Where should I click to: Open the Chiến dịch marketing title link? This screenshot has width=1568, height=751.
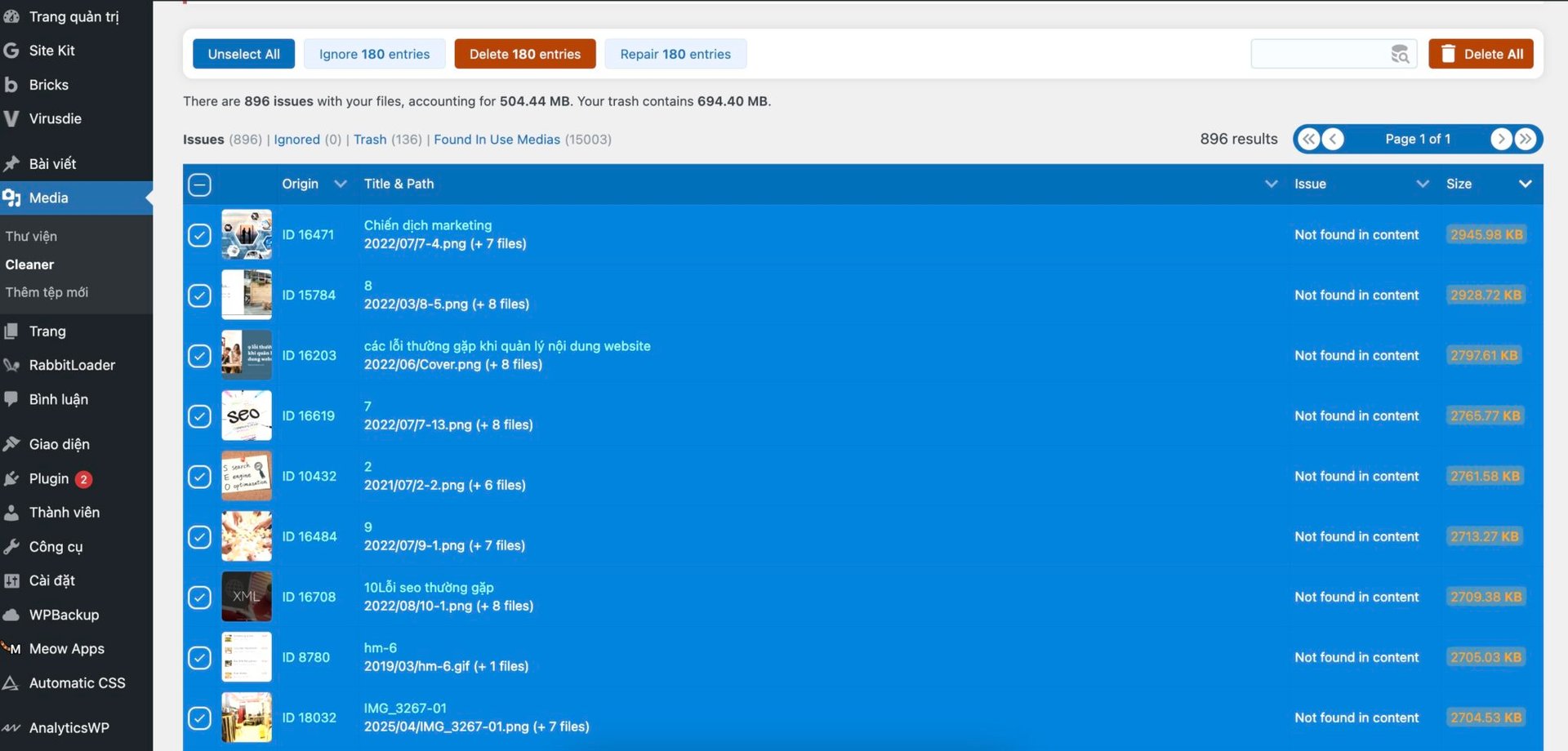click(x=427, y=225)
